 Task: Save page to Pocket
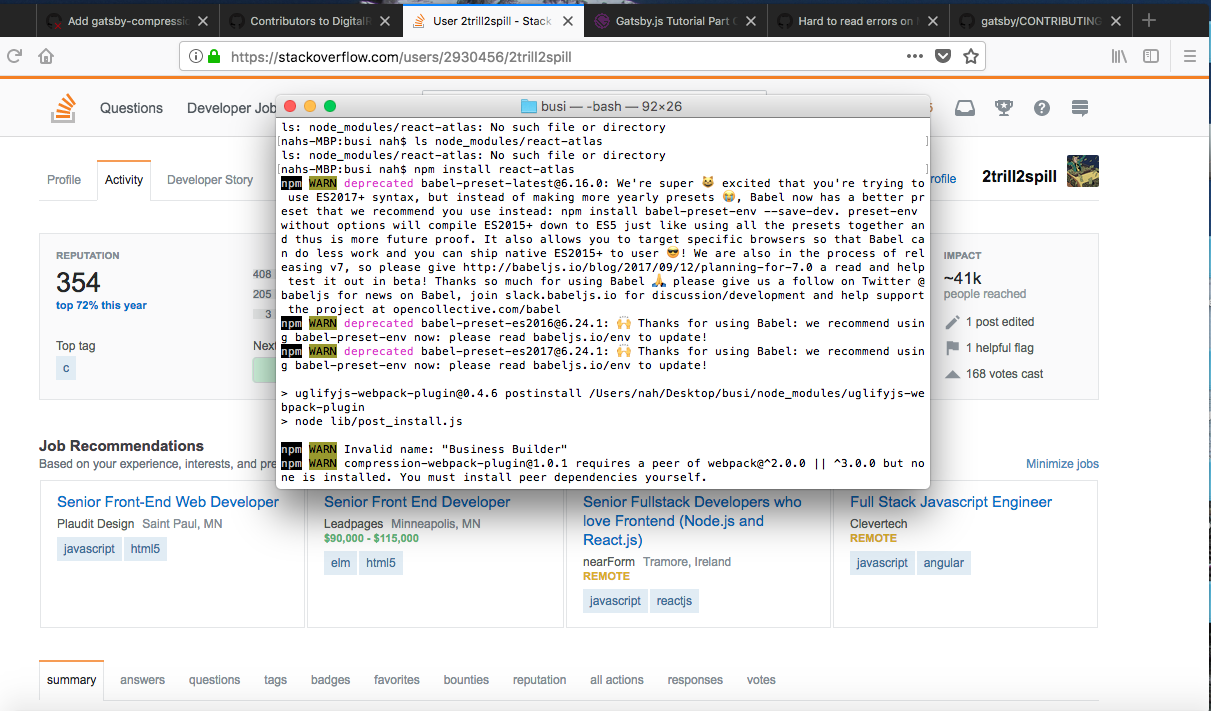[x=943, y=57]
